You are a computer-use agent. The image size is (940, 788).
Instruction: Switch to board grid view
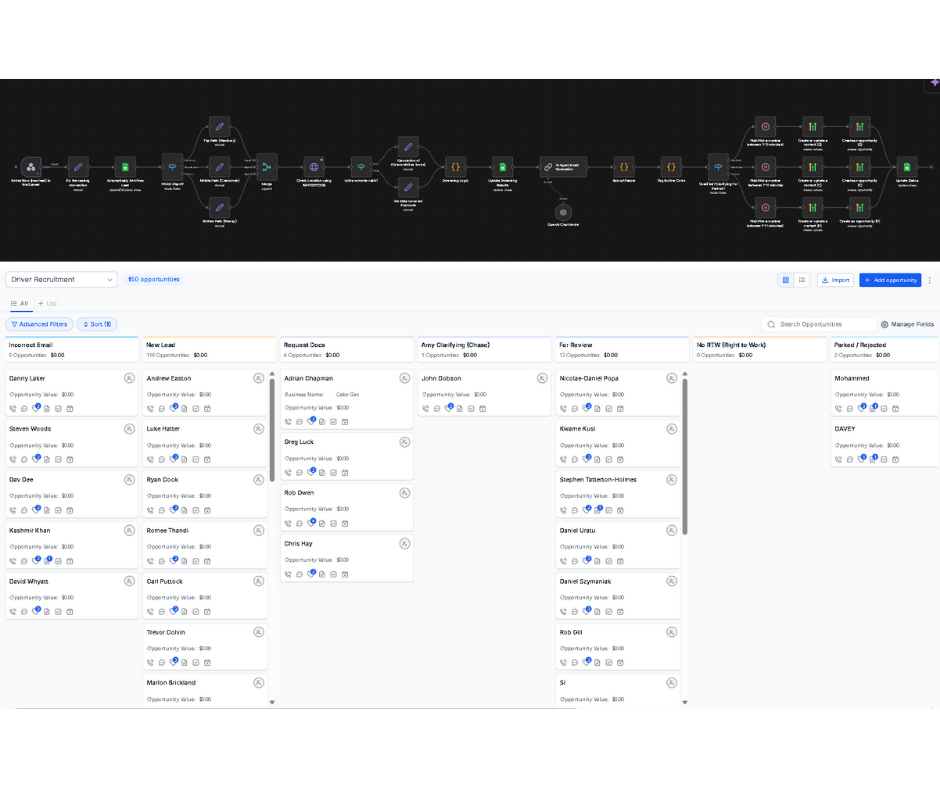coord(786,280)
